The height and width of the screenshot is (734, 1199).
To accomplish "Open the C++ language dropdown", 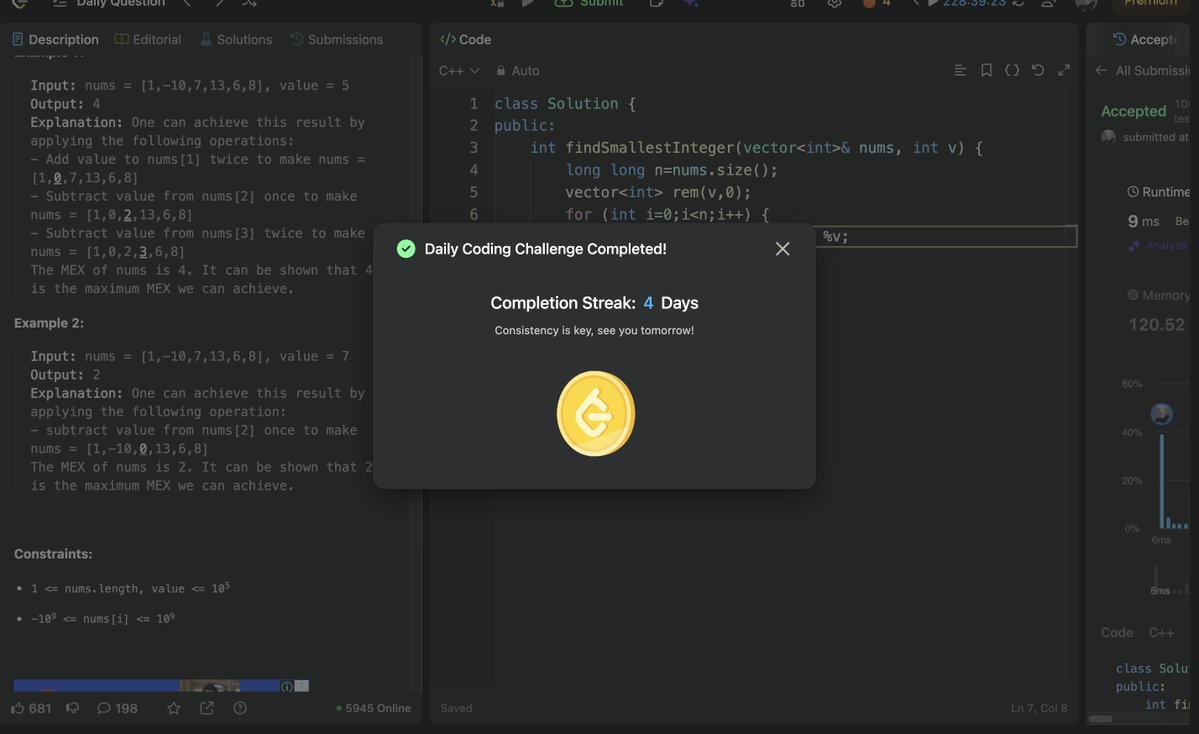I will (459, 70).
